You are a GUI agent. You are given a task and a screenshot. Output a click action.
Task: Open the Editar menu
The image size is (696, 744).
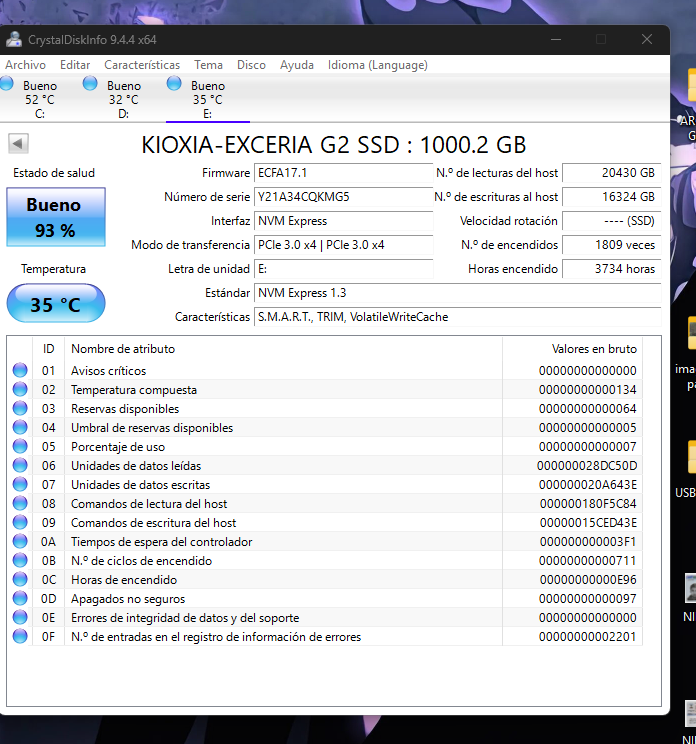point(75,65)
